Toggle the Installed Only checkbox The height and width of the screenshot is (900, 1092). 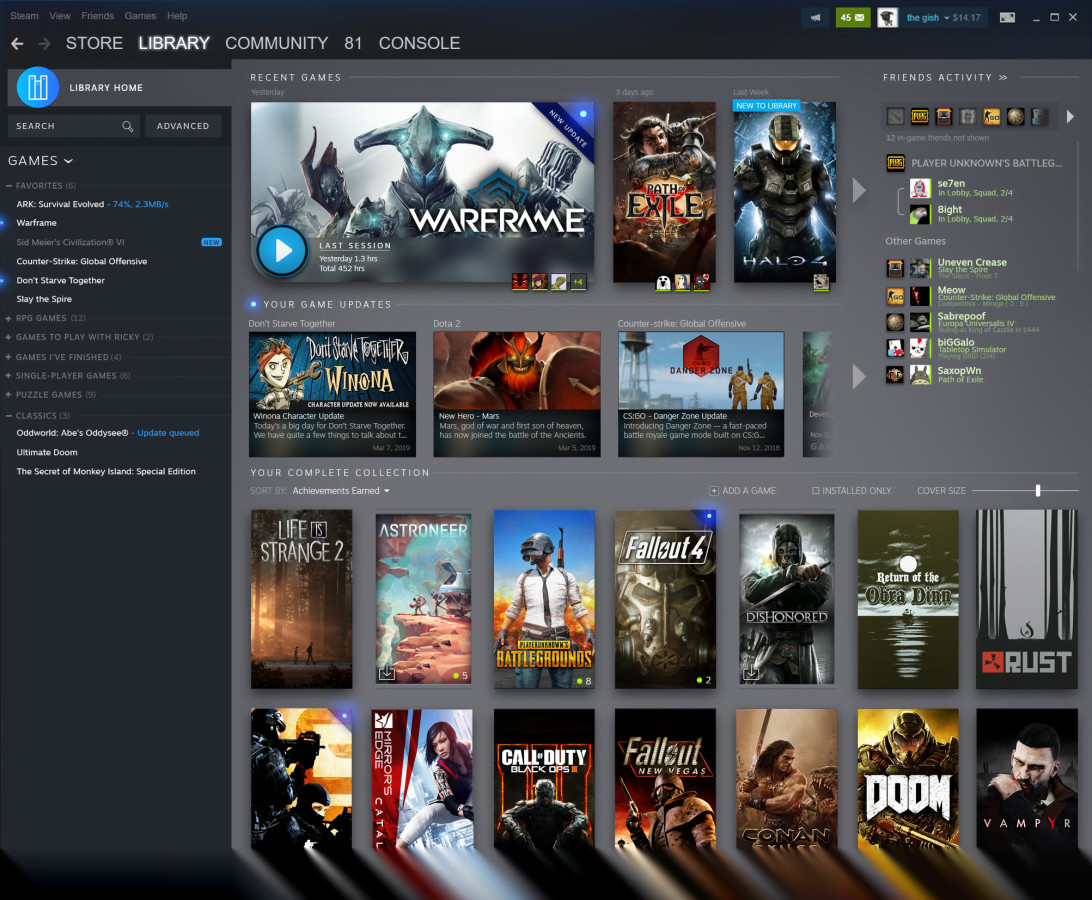pyautogui.click(x=816, y=491)
